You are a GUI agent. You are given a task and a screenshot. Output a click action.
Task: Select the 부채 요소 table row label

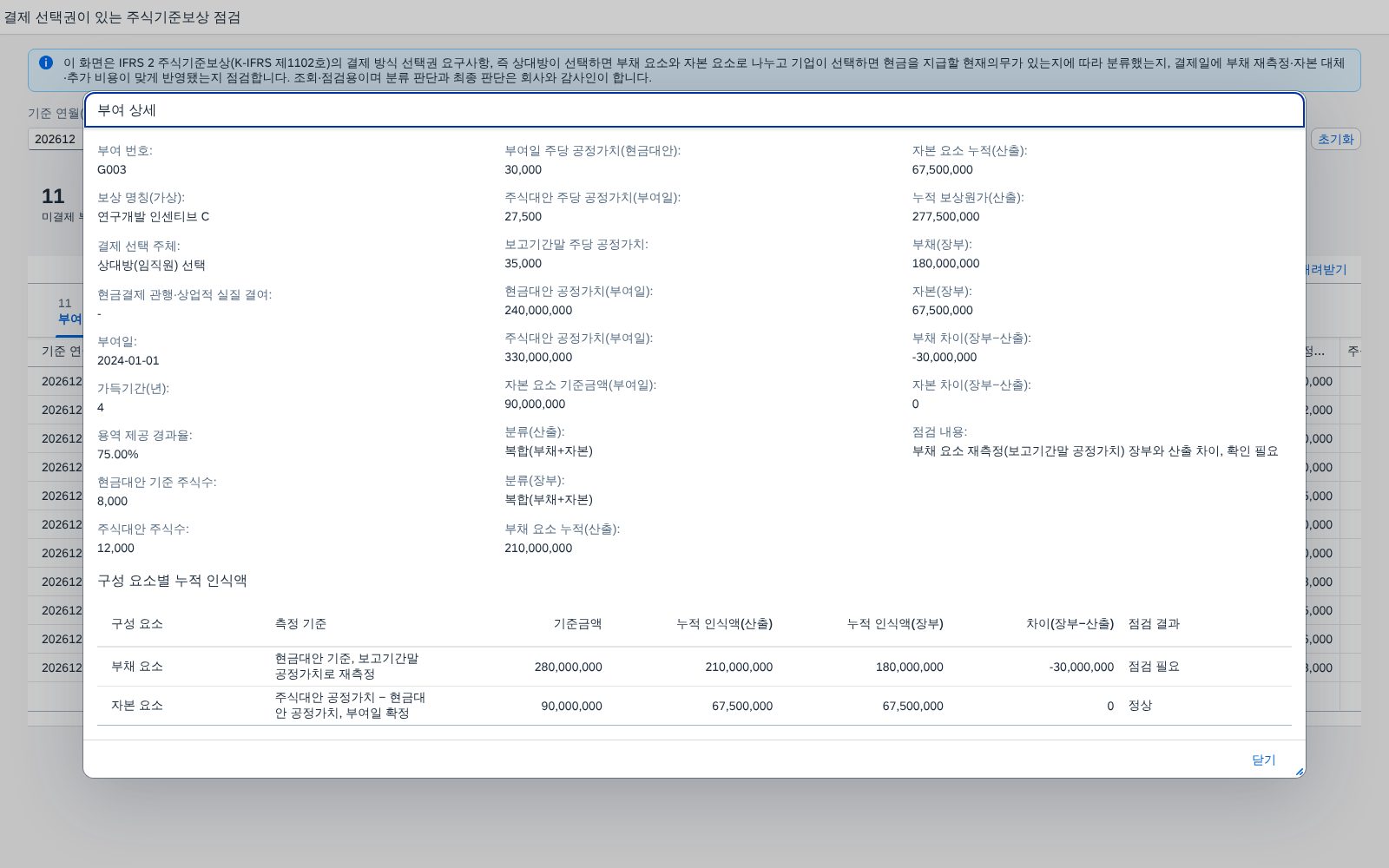coord(137,667)
